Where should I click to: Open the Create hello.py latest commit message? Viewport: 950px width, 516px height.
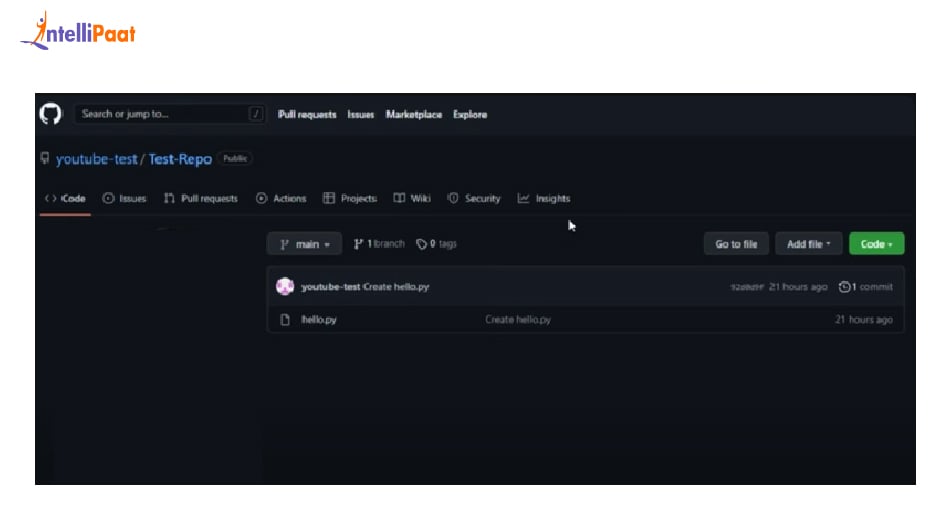tap(396, 287)
